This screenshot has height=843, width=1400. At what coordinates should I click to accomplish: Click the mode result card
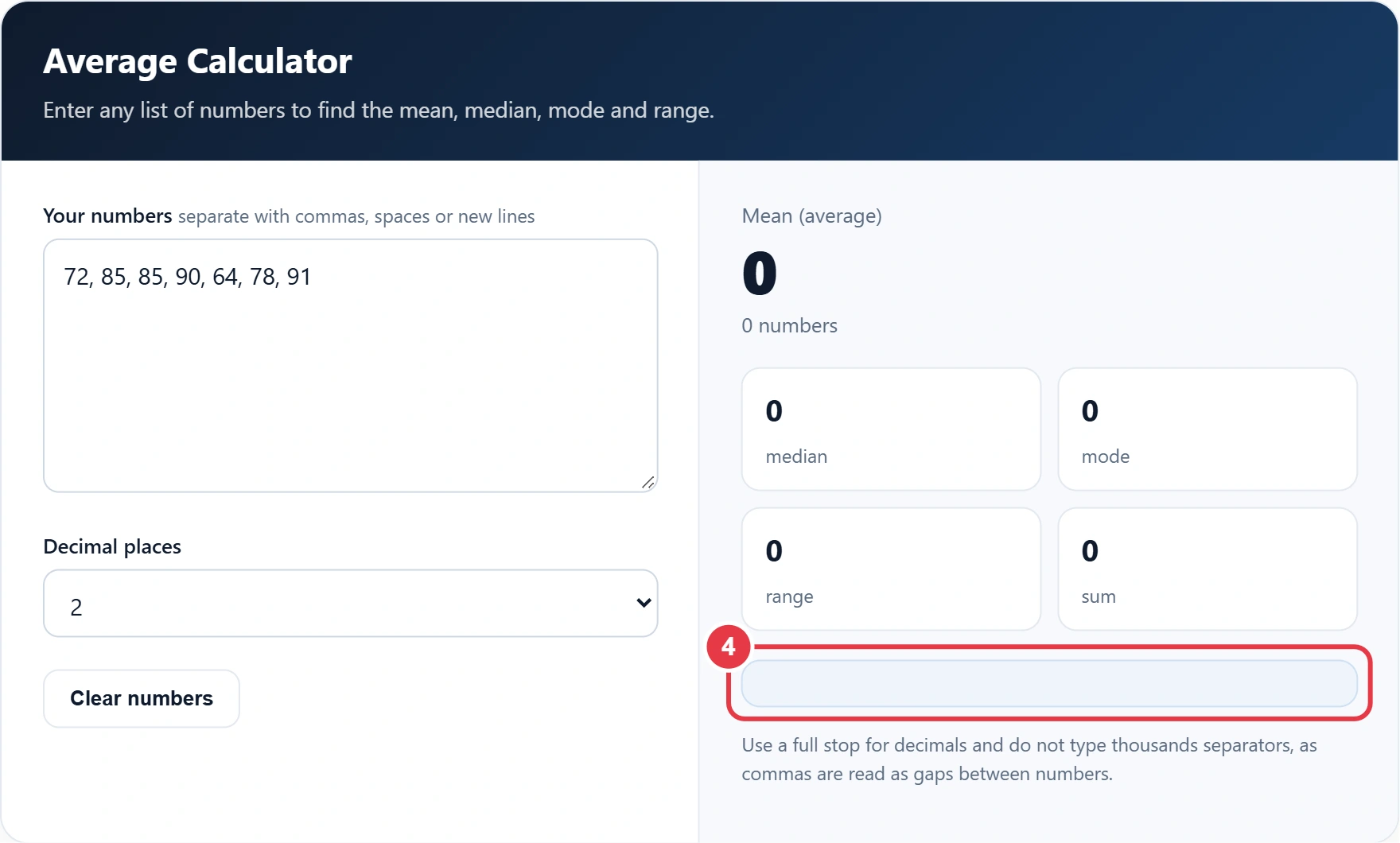[1207, 429]
